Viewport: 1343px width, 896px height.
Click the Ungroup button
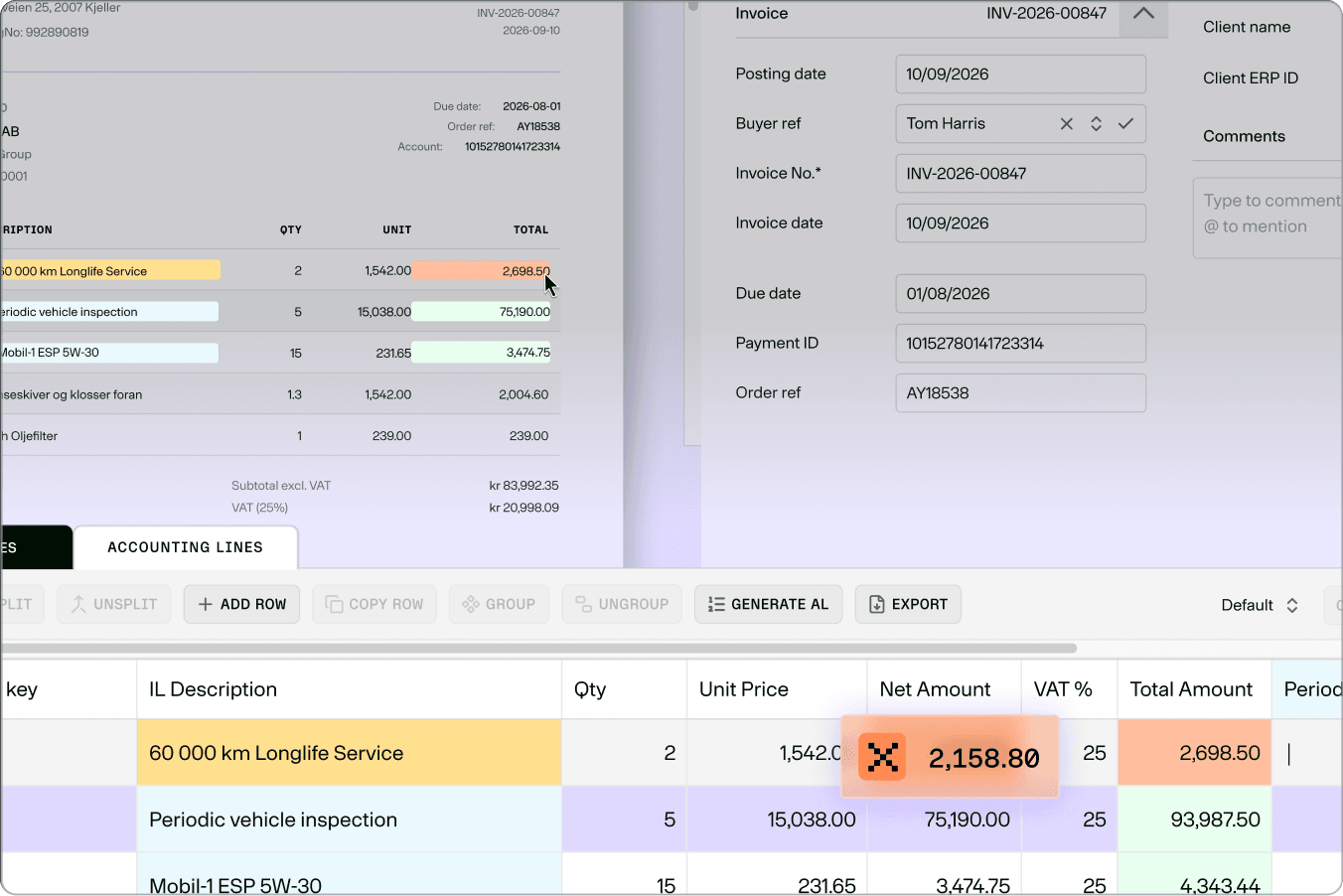tap(622, 604)
